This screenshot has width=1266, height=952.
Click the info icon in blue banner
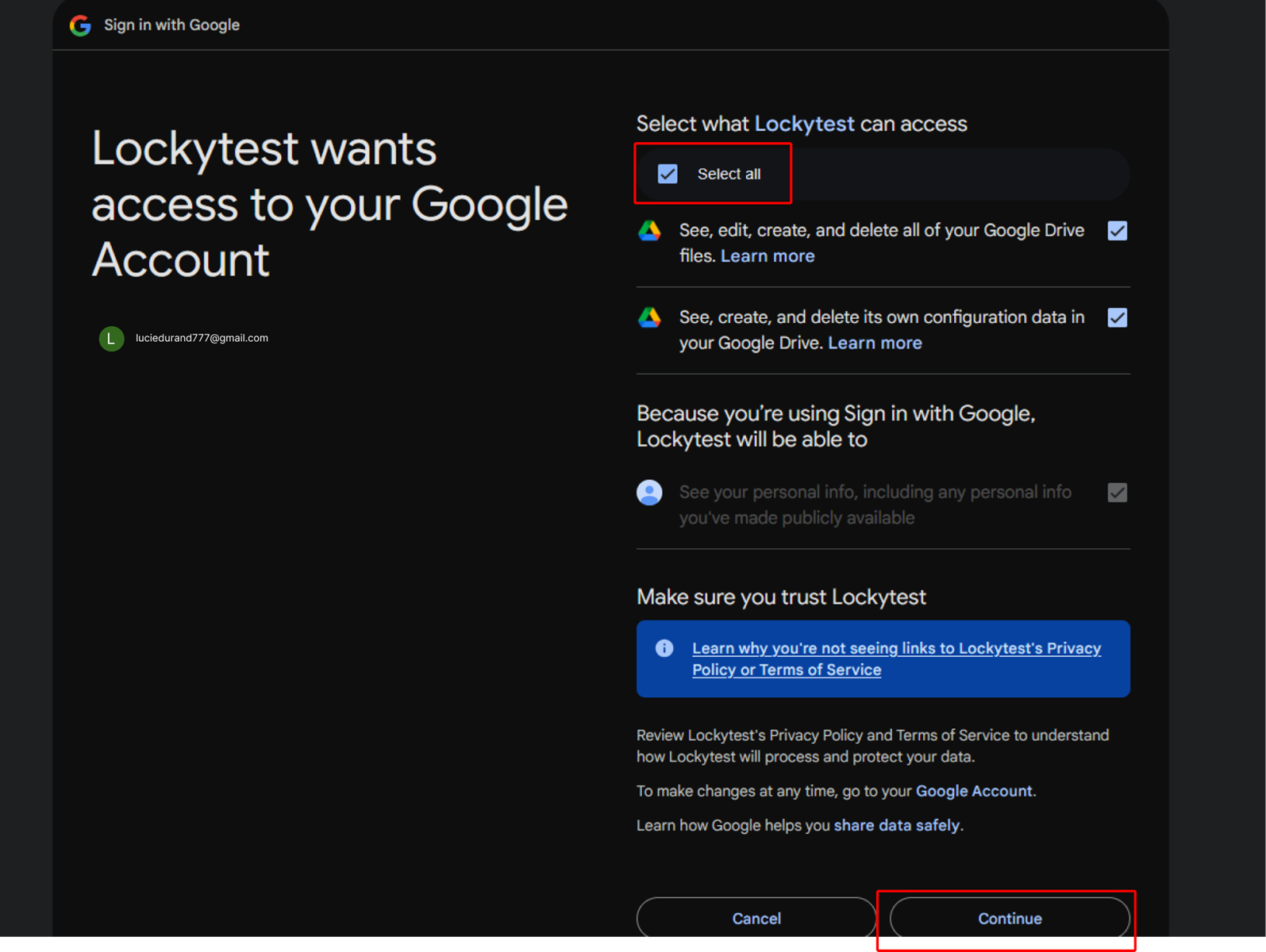pyautogui.click(x=664, y=649)
